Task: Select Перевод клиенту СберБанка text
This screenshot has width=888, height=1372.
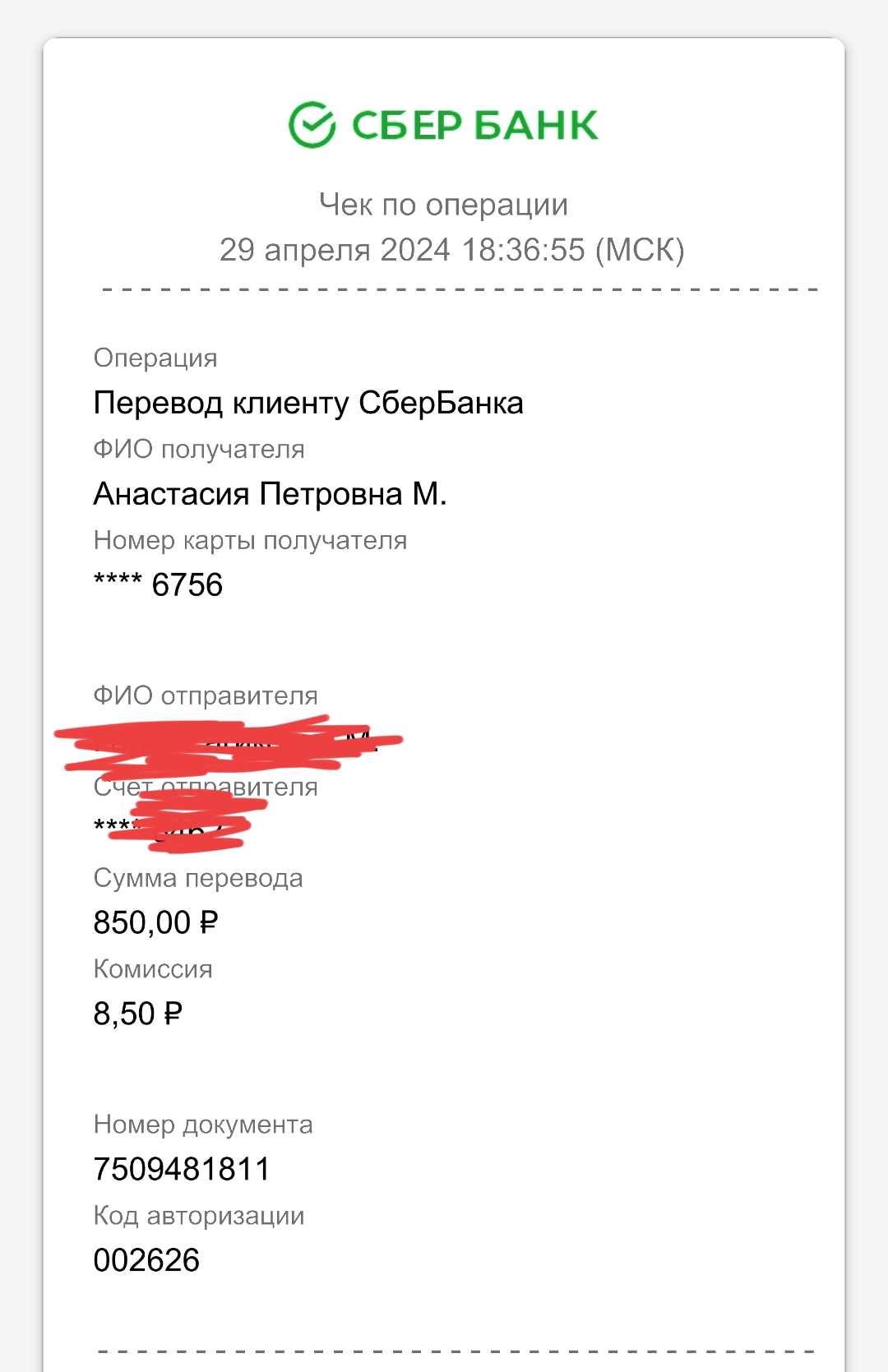Action: [308, 403]
